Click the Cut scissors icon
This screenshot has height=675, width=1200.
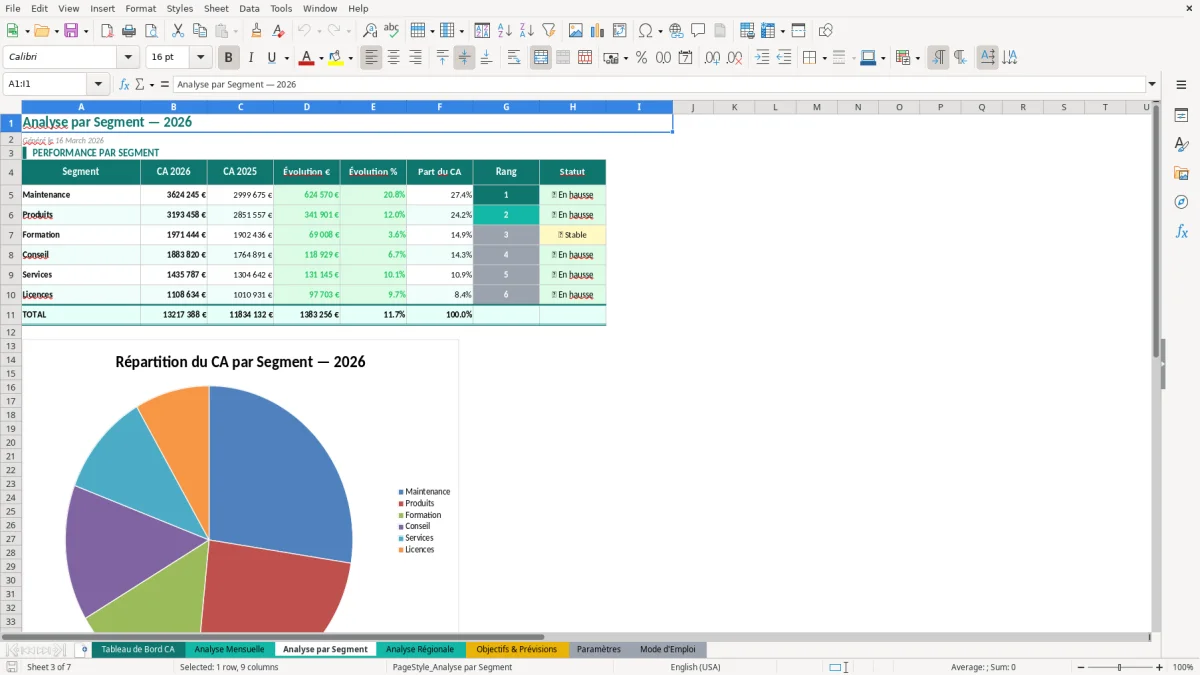coord(178,31)
